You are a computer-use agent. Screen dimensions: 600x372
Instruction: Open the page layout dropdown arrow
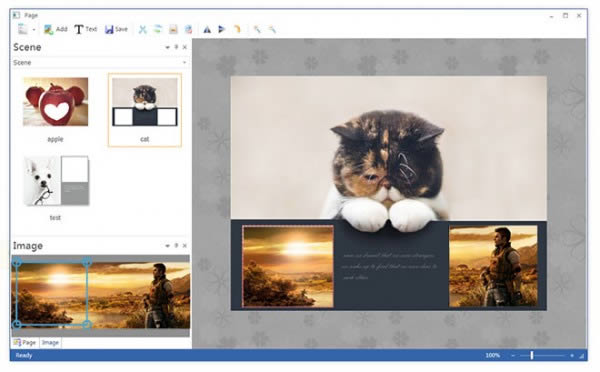34,29
